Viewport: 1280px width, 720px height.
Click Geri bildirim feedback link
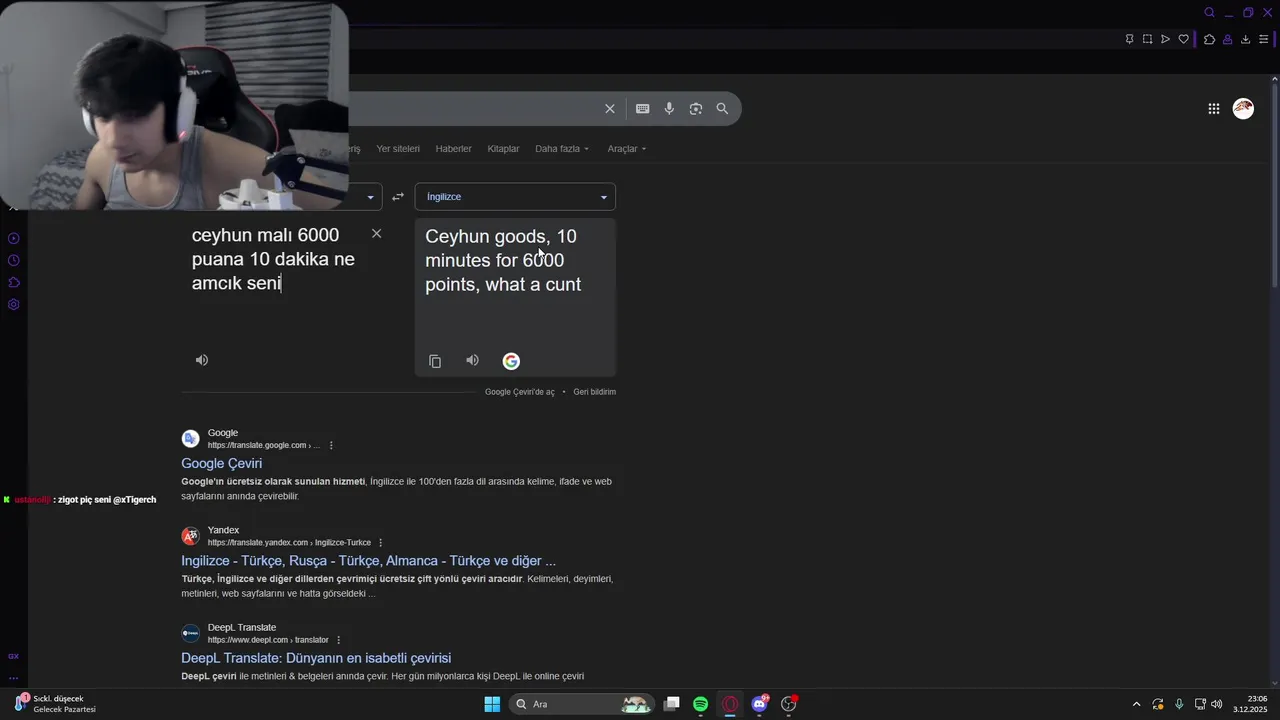coord(594,392)
